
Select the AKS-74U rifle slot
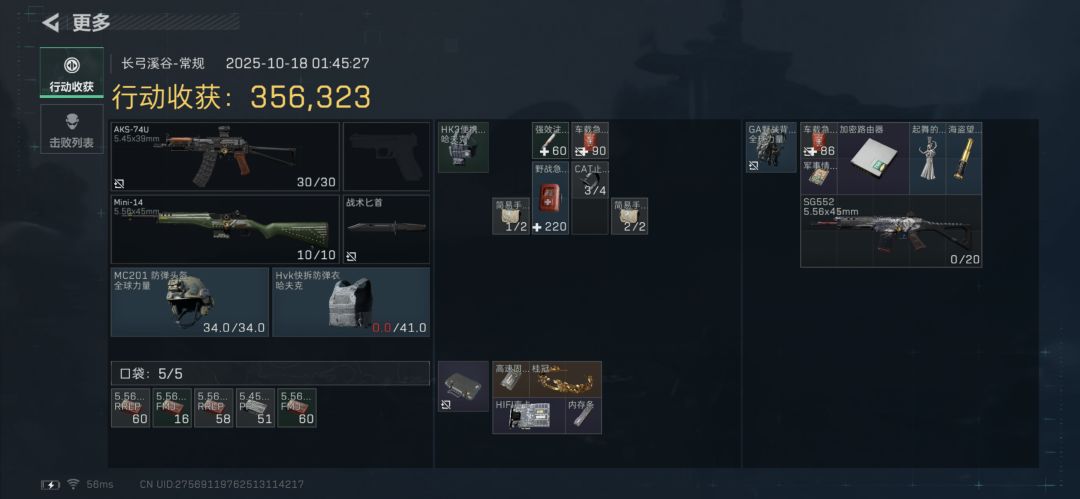[x=225, y=156]
